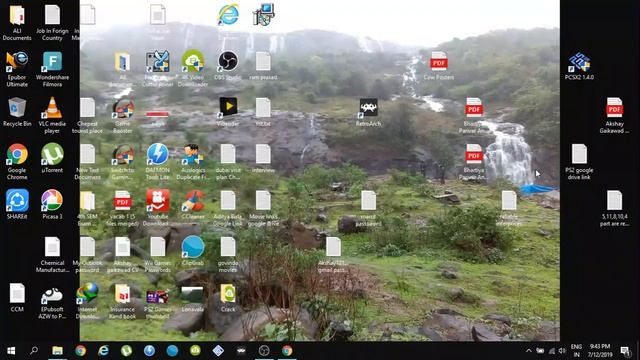640x360 pixels.
Task: Open Windows Start menu
Action: [11, 351]
